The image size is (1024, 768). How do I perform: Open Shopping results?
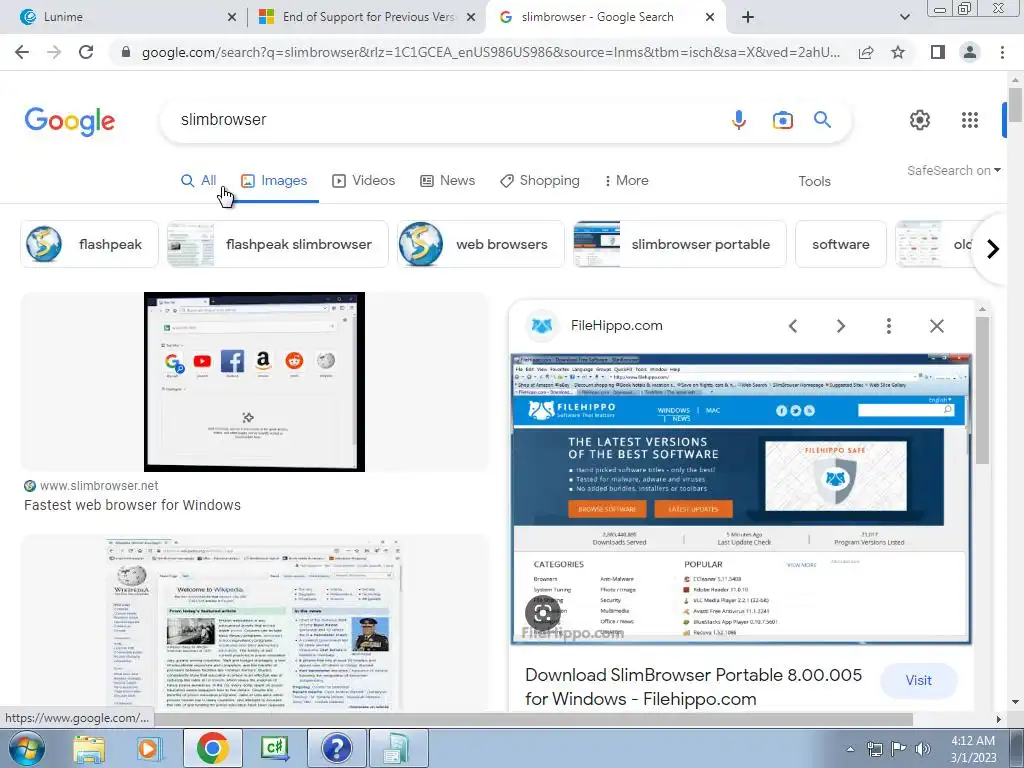[x=539, y=181]
